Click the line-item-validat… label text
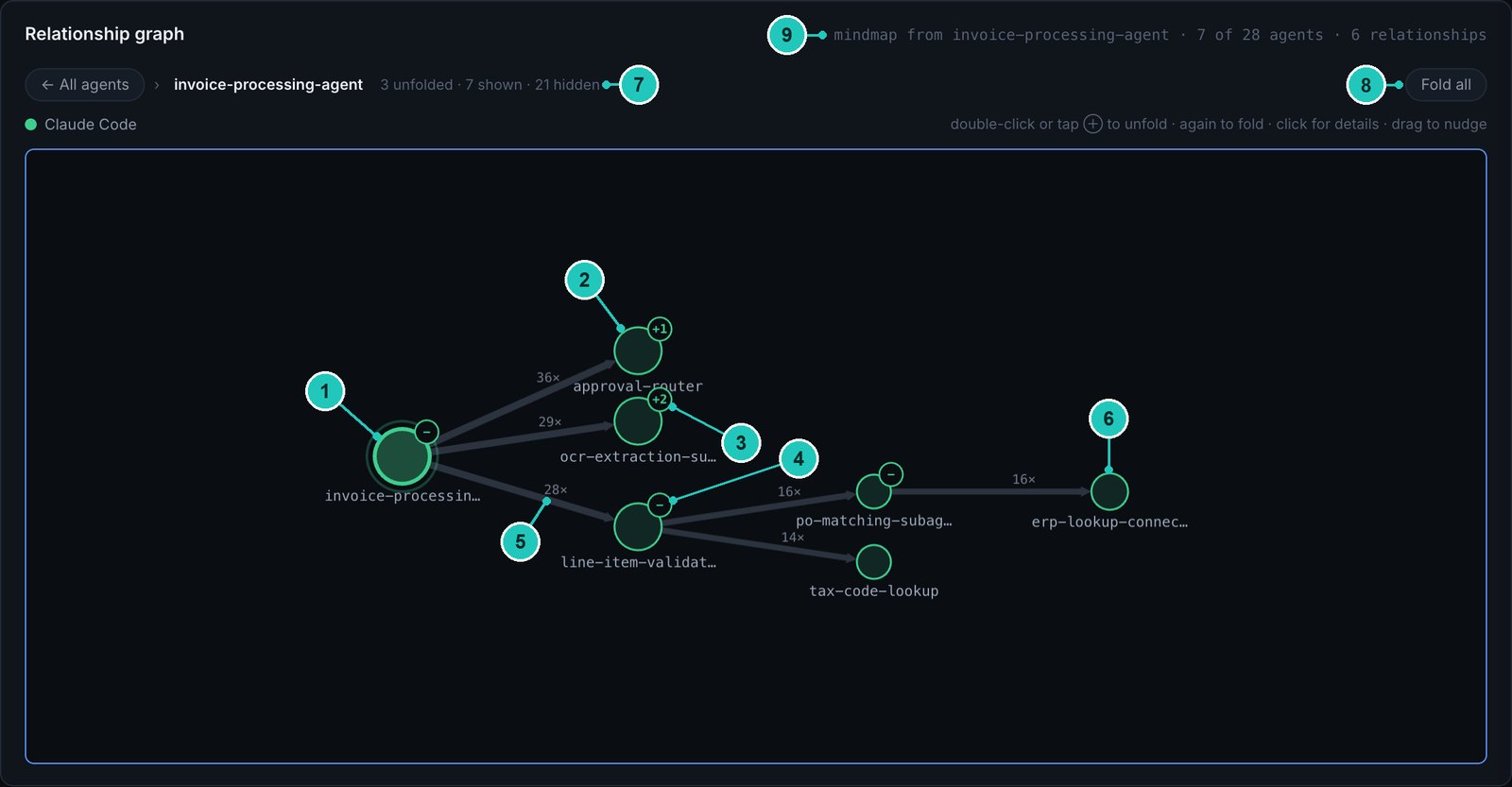Image resolution: width=1512 pixels, height=787 pixels. click(x=639, y=562)
